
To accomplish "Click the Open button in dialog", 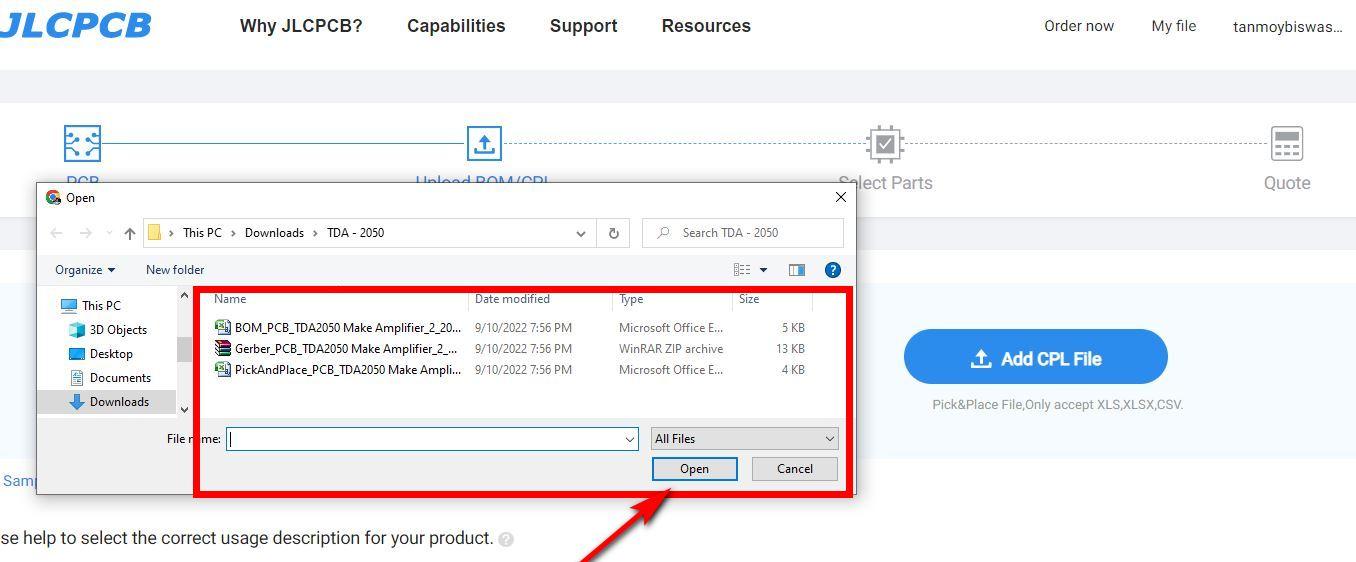I will point(695,469).
